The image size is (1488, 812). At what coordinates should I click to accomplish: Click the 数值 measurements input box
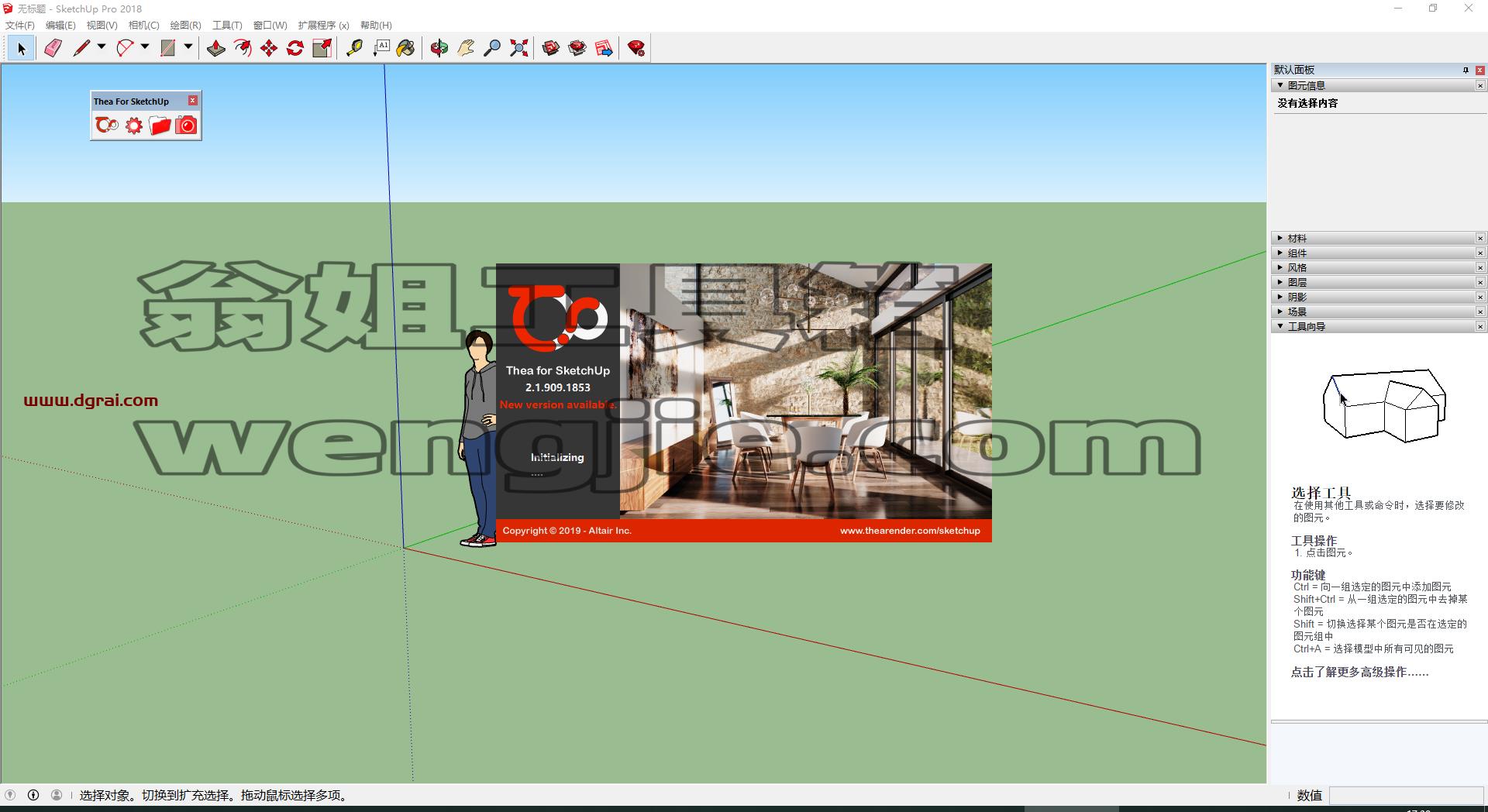click(1406, 795)
